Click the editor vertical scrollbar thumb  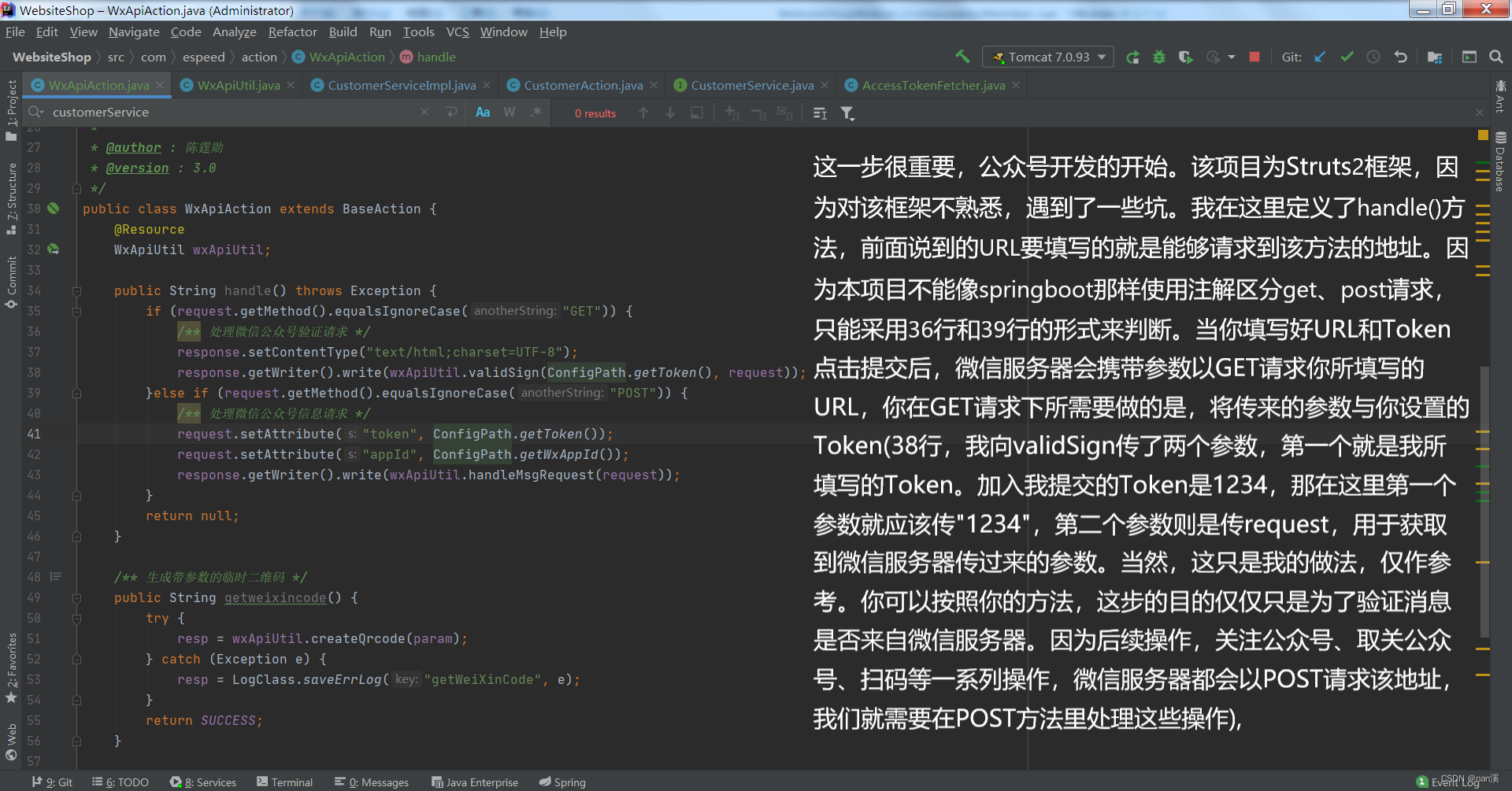(1484, 501)
